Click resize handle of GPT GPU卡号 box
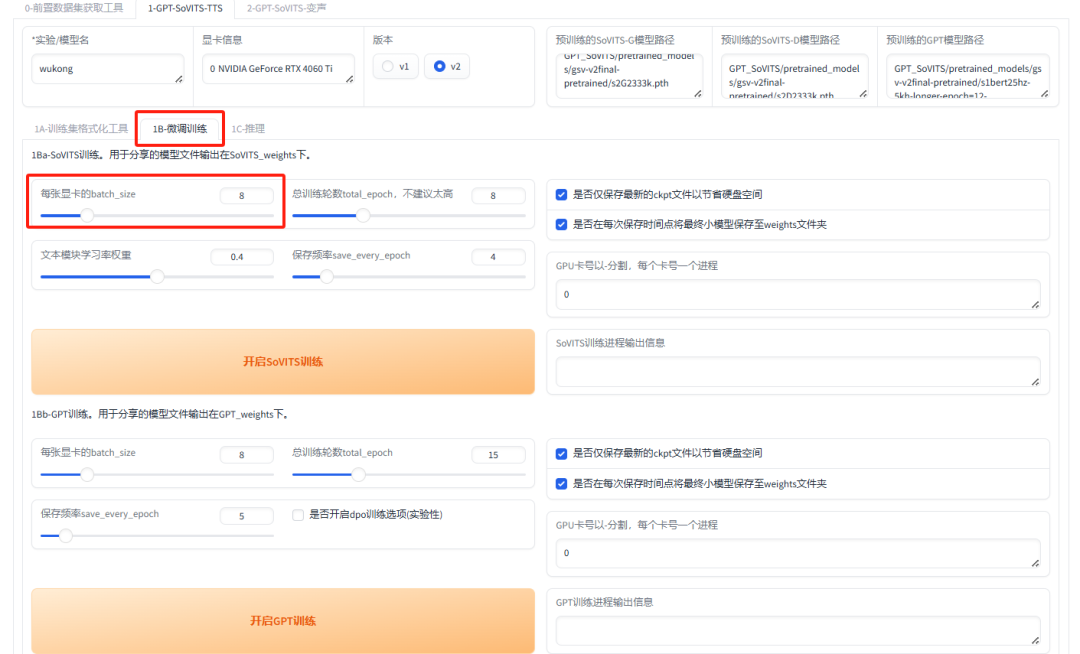The image size is (1080, 654). point(1035,563)
